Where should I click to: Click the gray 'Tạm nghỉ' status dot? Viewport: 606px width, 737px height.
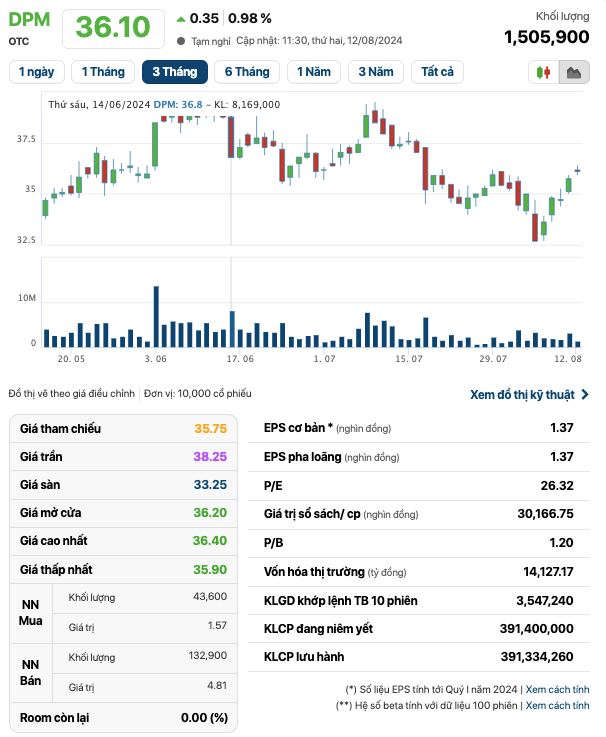pos(181,41)
